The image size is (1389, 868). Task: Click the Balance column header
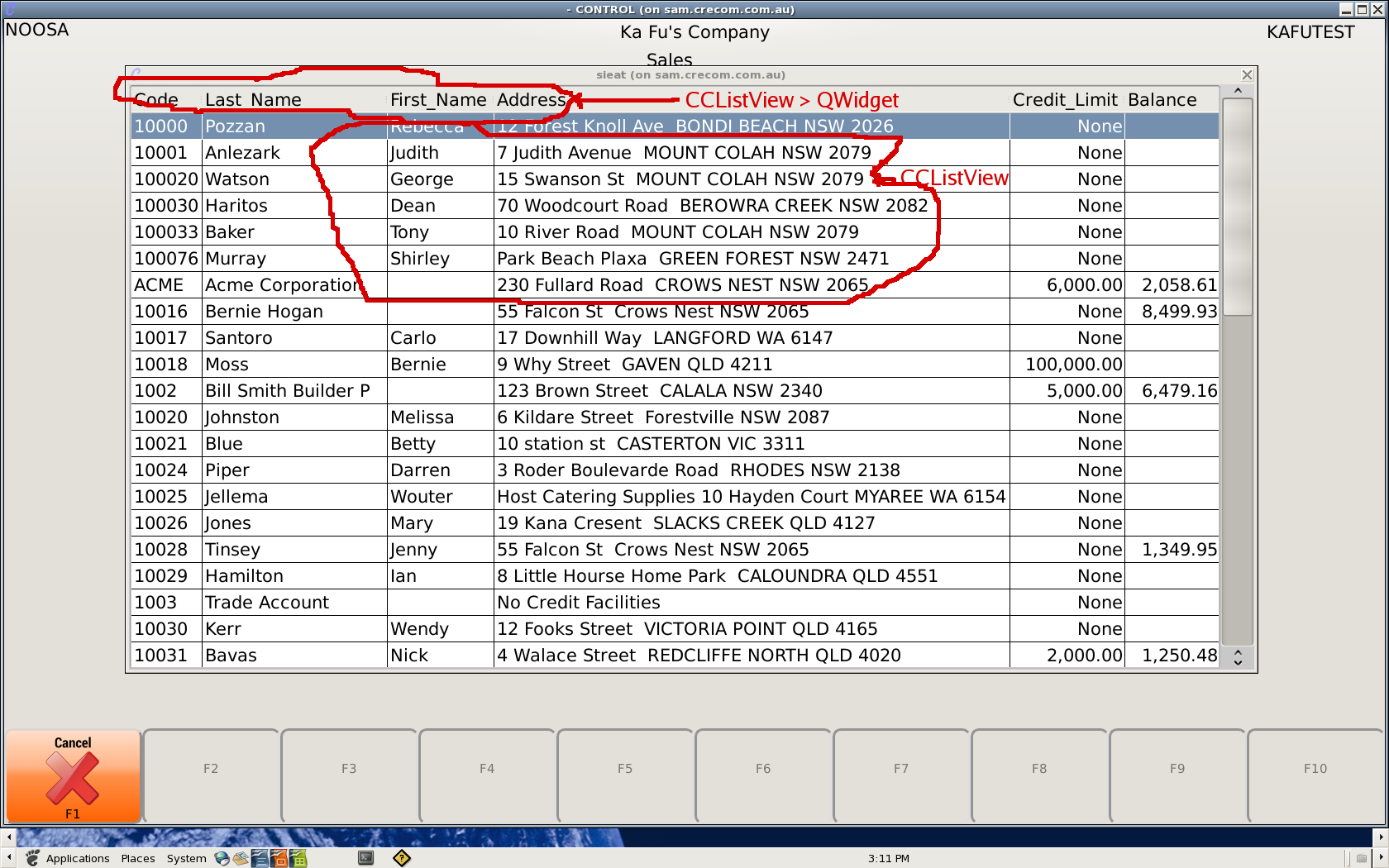pyautogui.click(x=1162, y=100)
